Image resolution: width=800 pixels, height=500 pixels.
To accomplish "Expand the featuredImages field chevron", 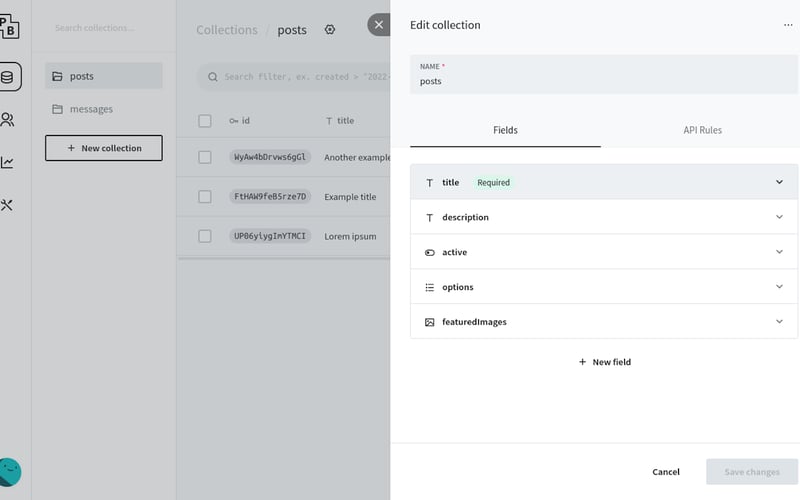I will 779,321.
